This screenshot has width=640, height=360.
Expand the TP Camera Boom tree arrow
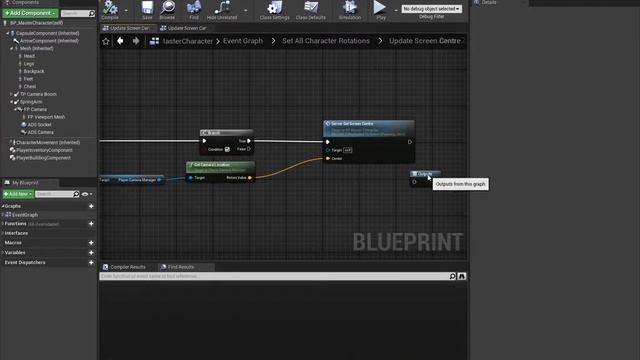11,94
